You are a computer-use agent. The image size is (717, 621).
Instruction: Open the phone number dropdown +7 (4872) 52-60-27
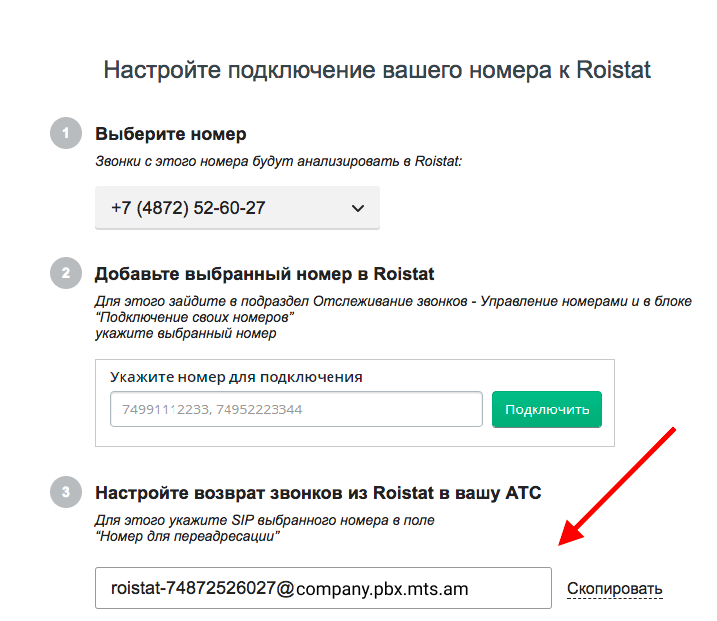pyautogui.click(x=237, y=208)
